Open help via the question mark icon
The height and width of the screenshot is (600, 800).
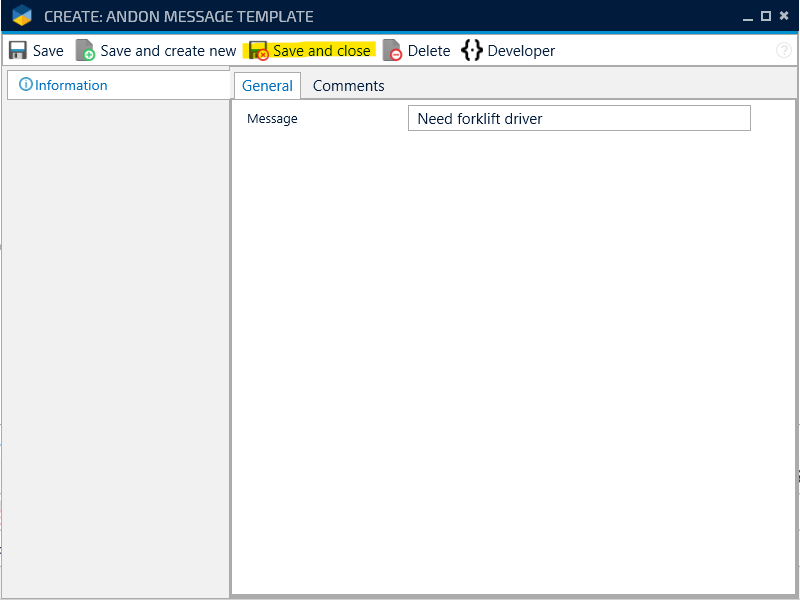click(784, 51)
